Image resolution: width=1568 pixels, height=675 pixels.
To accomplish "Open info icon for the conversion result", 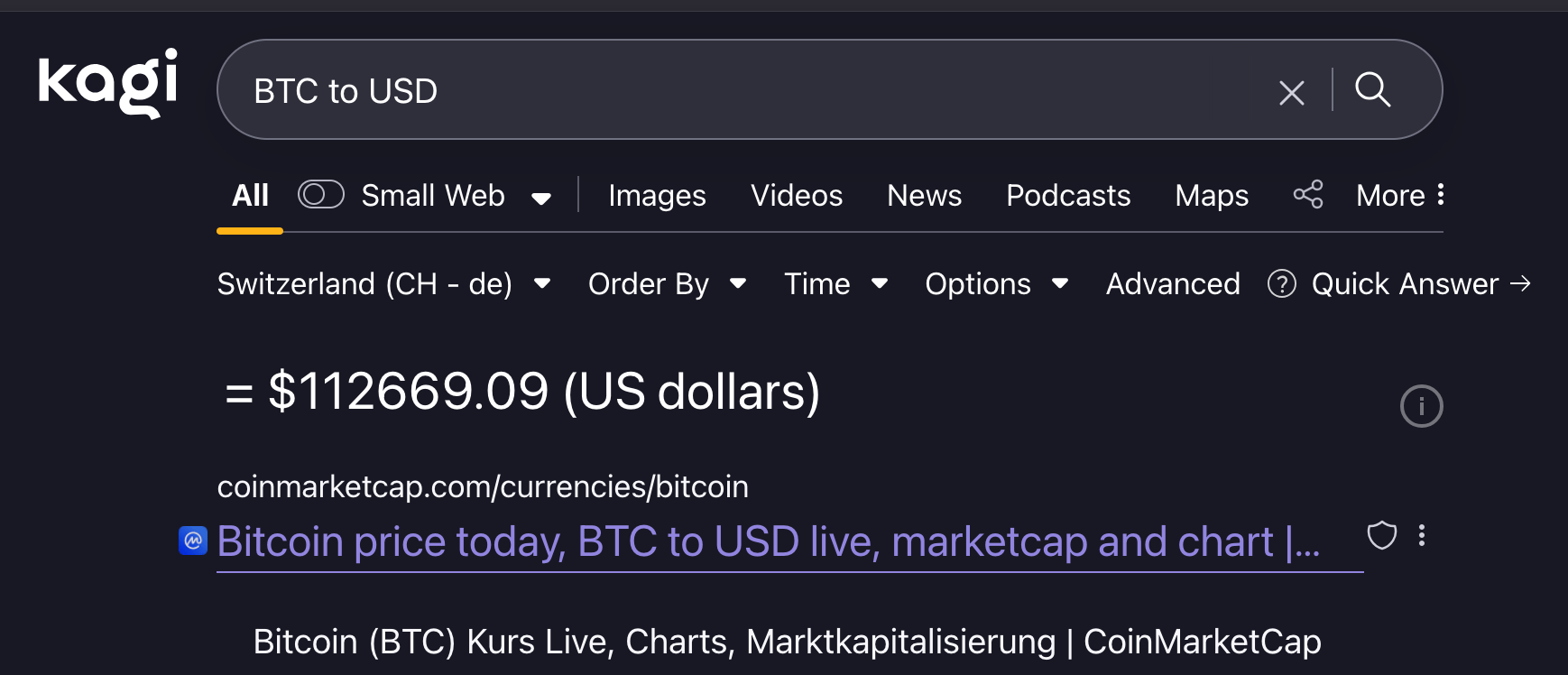I will coord(1421,406).
